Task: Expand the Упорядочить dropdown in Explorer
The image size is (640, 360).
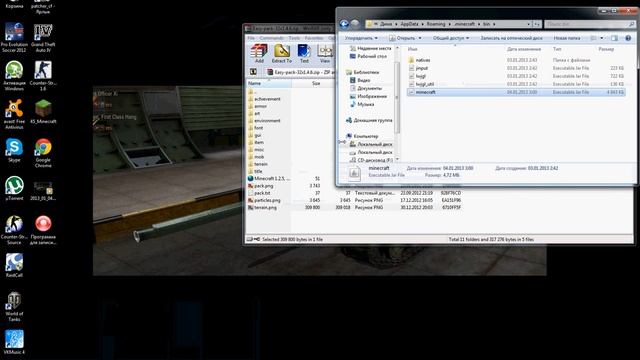Action: [361, 38]
